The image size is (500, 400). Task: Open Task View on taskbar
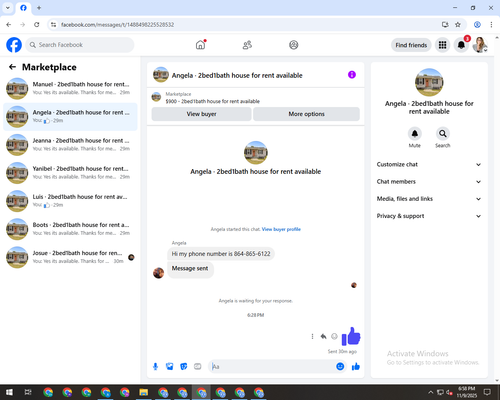pyautogui.click(x=28, y=392)
